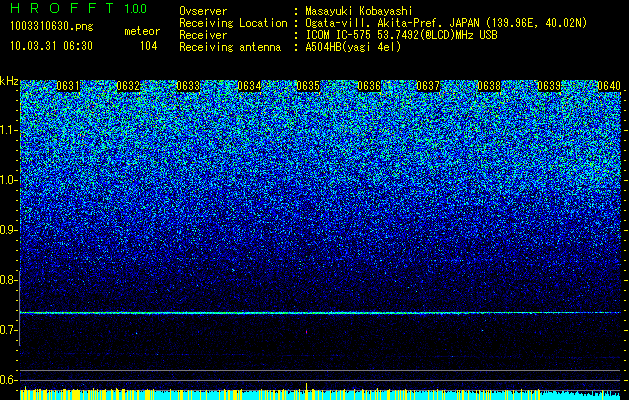Click the meteor count 104

[148, 46]
